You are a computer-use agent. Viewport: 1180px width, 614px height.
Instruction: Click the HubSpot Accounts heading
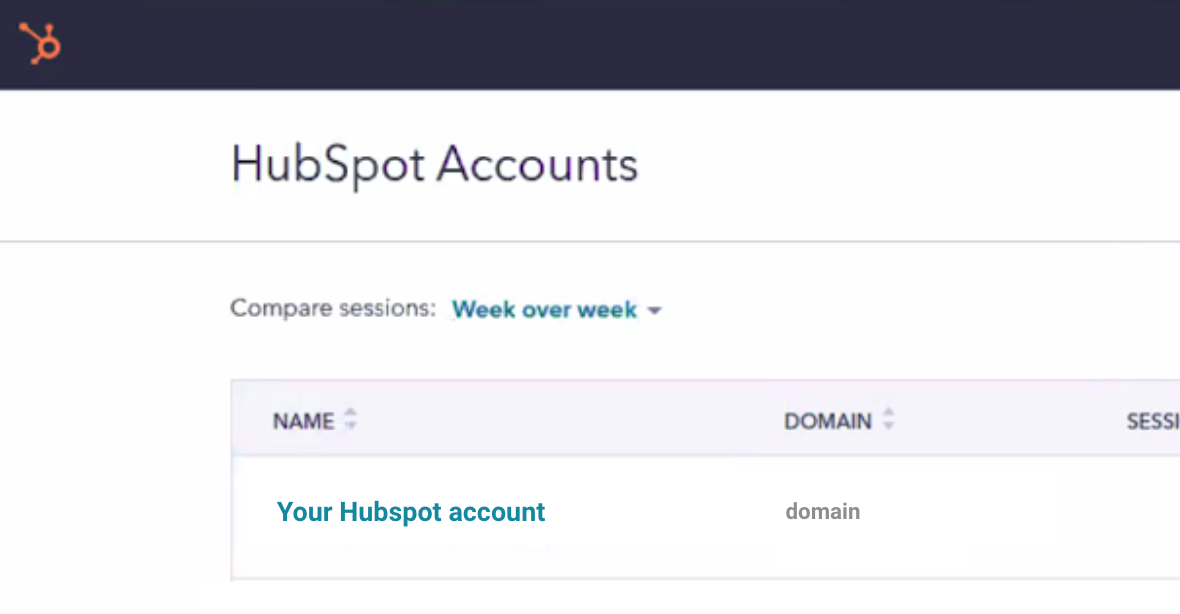pyautogui.click(x=434, y=165)
